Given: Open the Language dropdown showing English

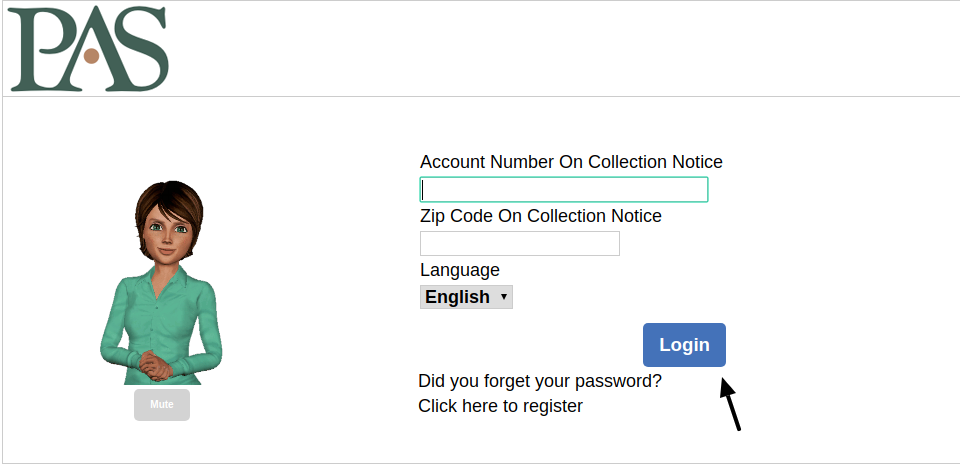Looking at the screenshot, I should tap(466, 297).
